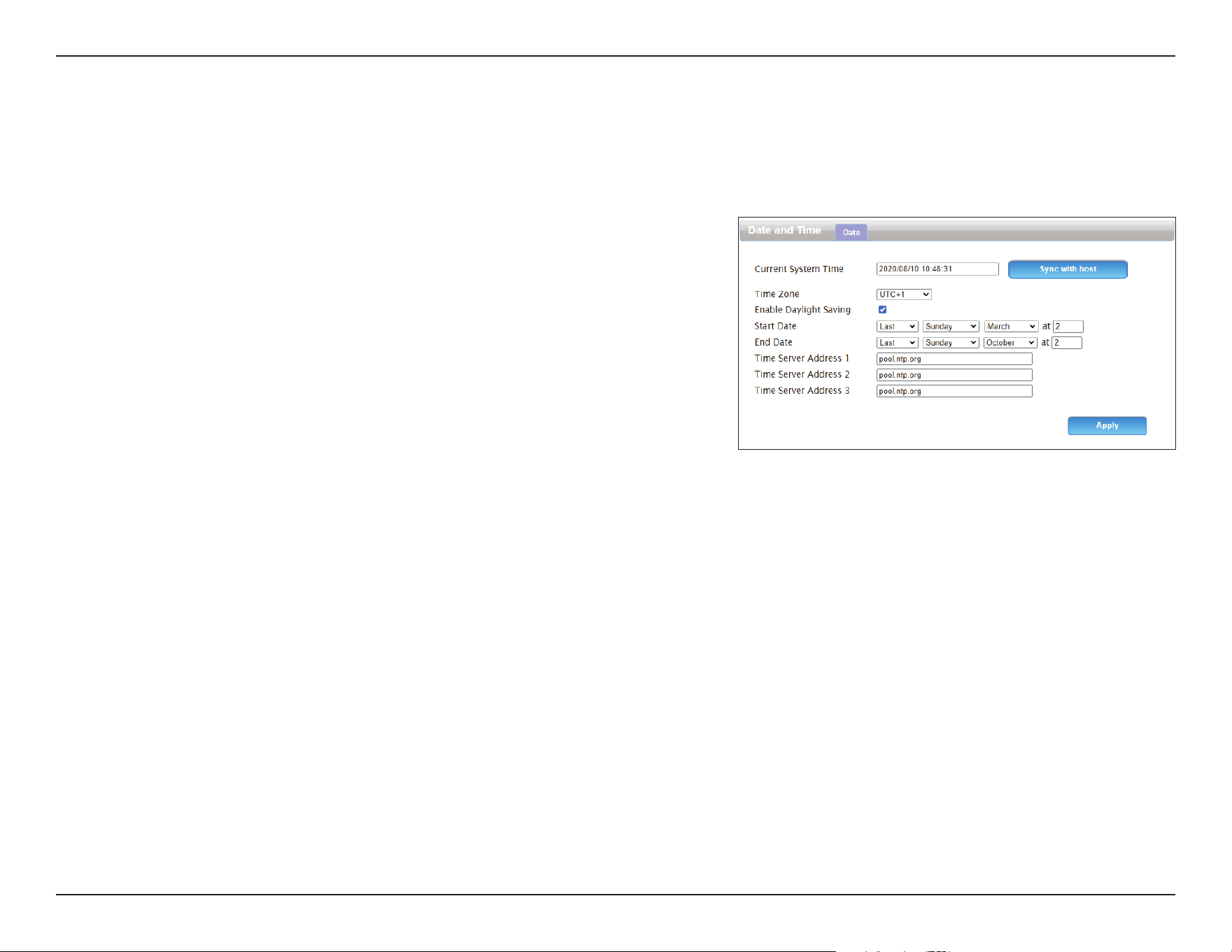The image size is (1232, 952).
Task: Click the Sync with host button
Action: [1068, 269]
